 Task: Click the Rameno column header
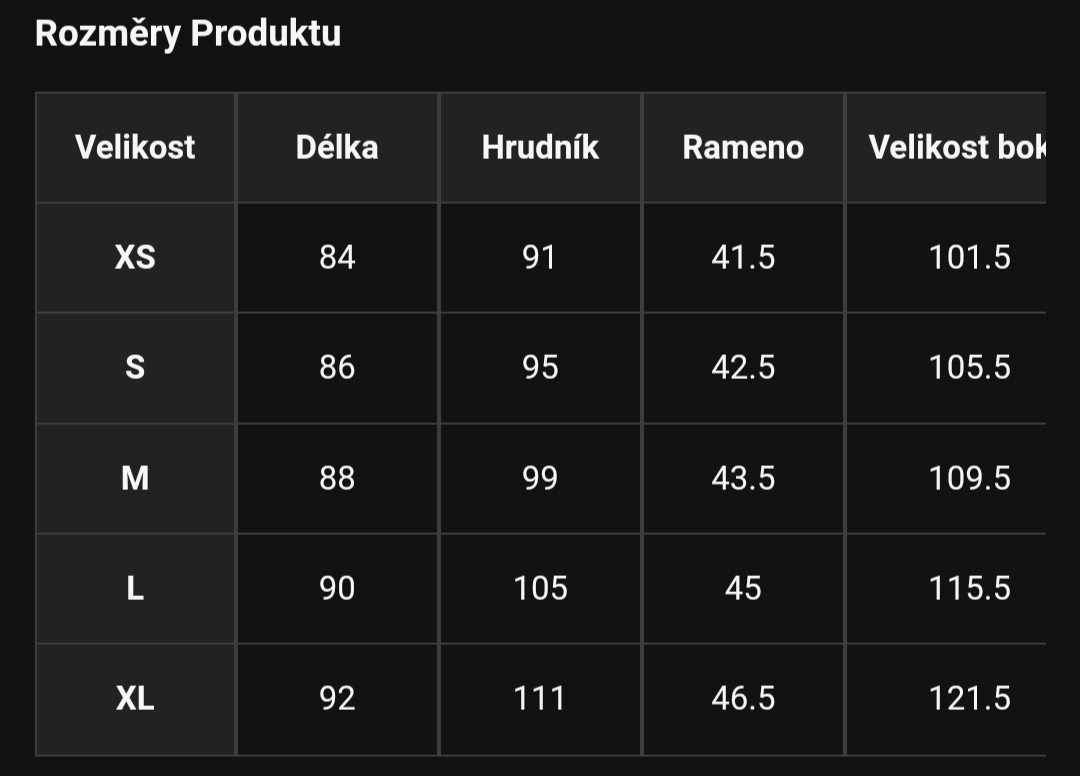tap(743, 147)
